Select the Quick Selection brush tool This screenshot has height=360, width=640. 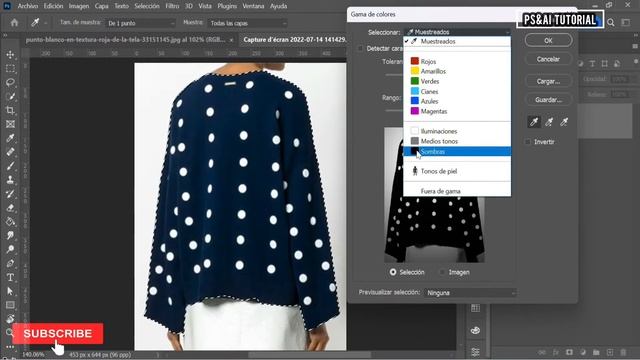click(11, 96)
